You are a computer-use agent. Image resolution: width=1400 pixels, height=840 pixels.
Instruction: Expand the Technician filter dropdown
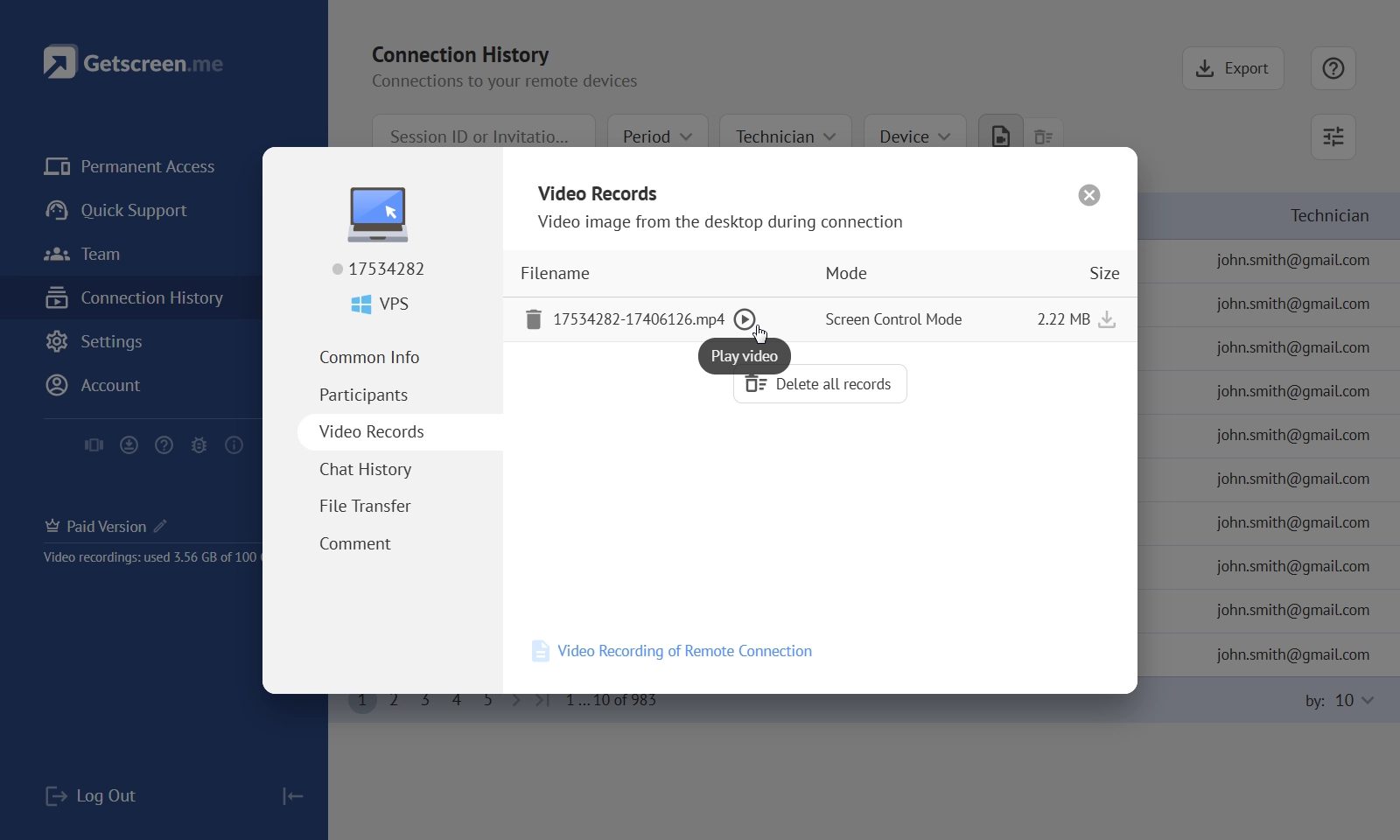785,136
